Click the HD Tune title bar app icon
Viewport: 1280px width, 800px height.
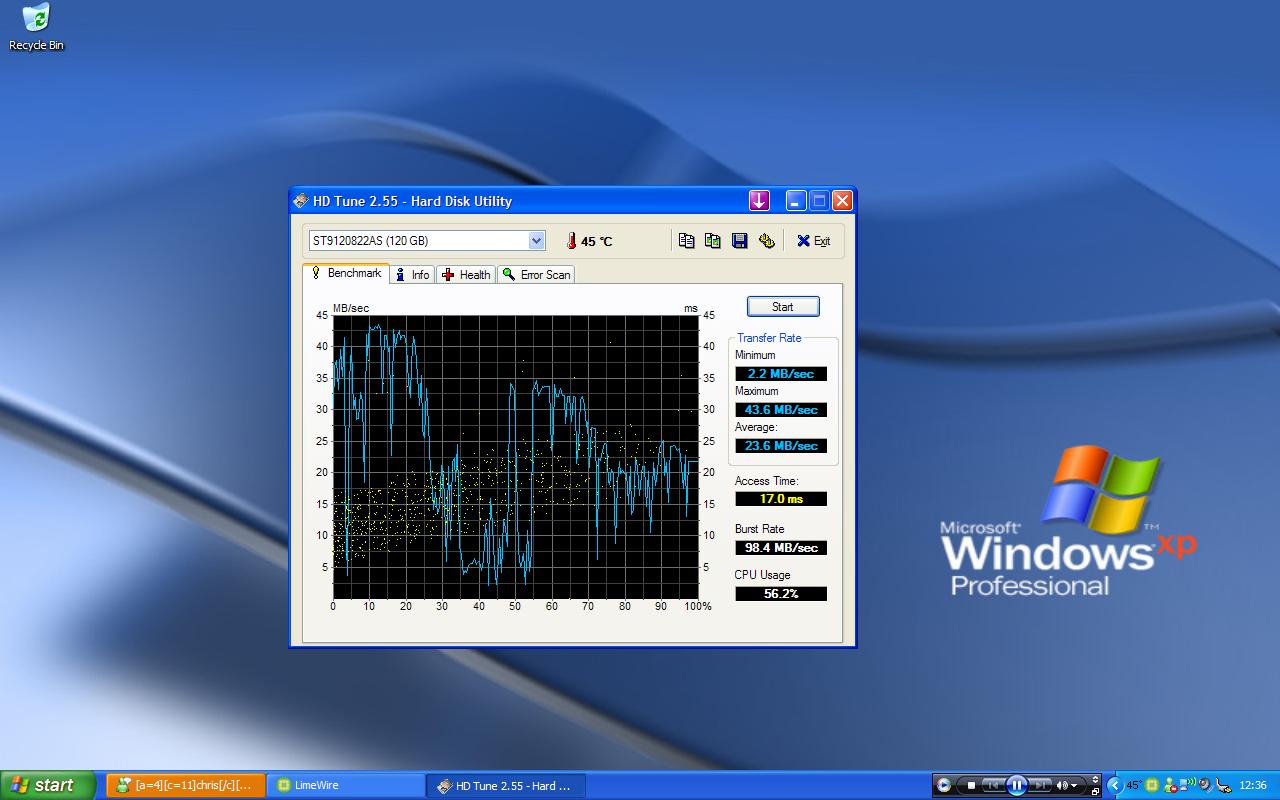(x=301, y=201)
